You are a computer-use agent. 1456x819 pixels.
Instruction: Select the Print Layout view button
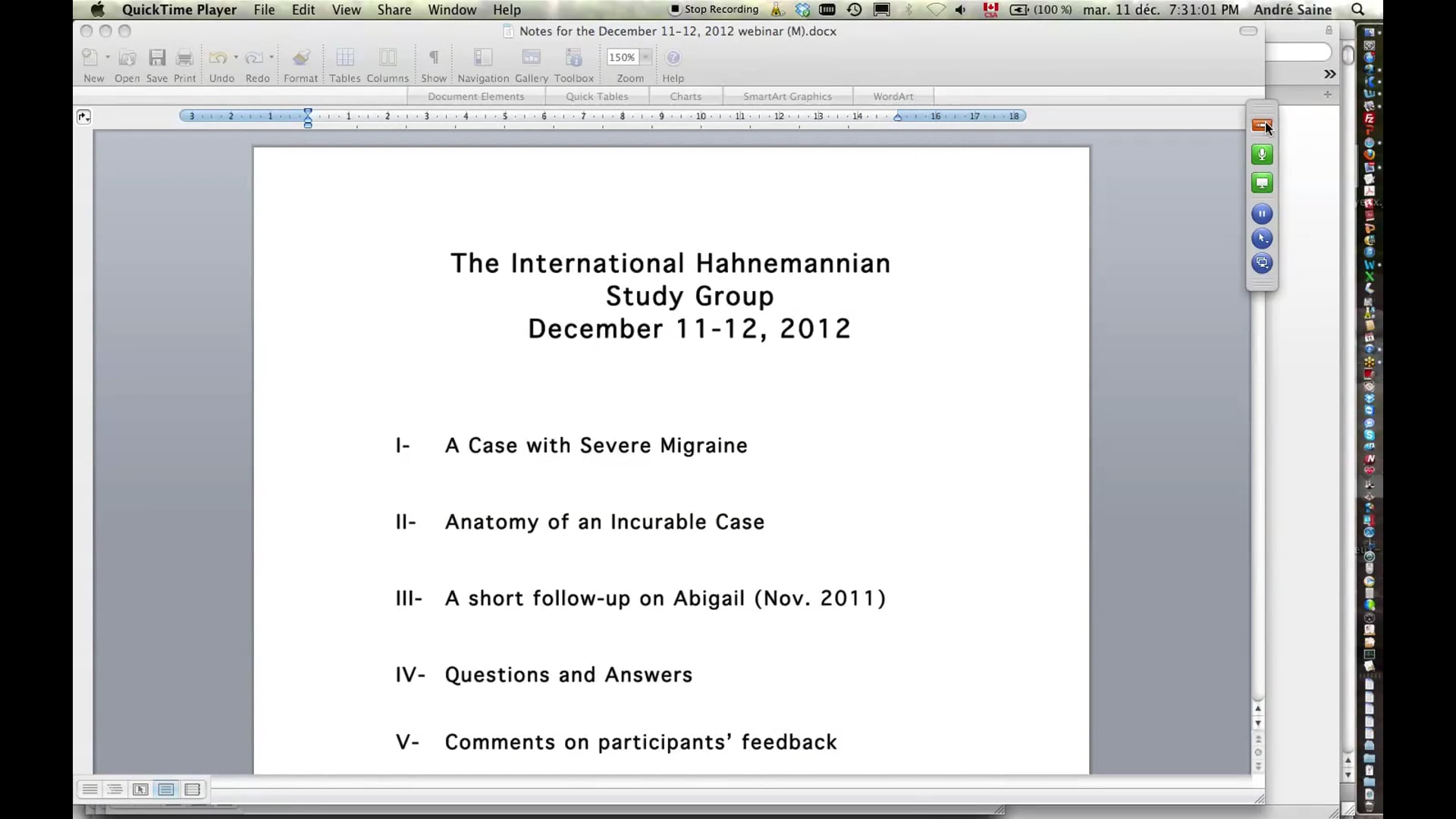[x=166, y=789]
